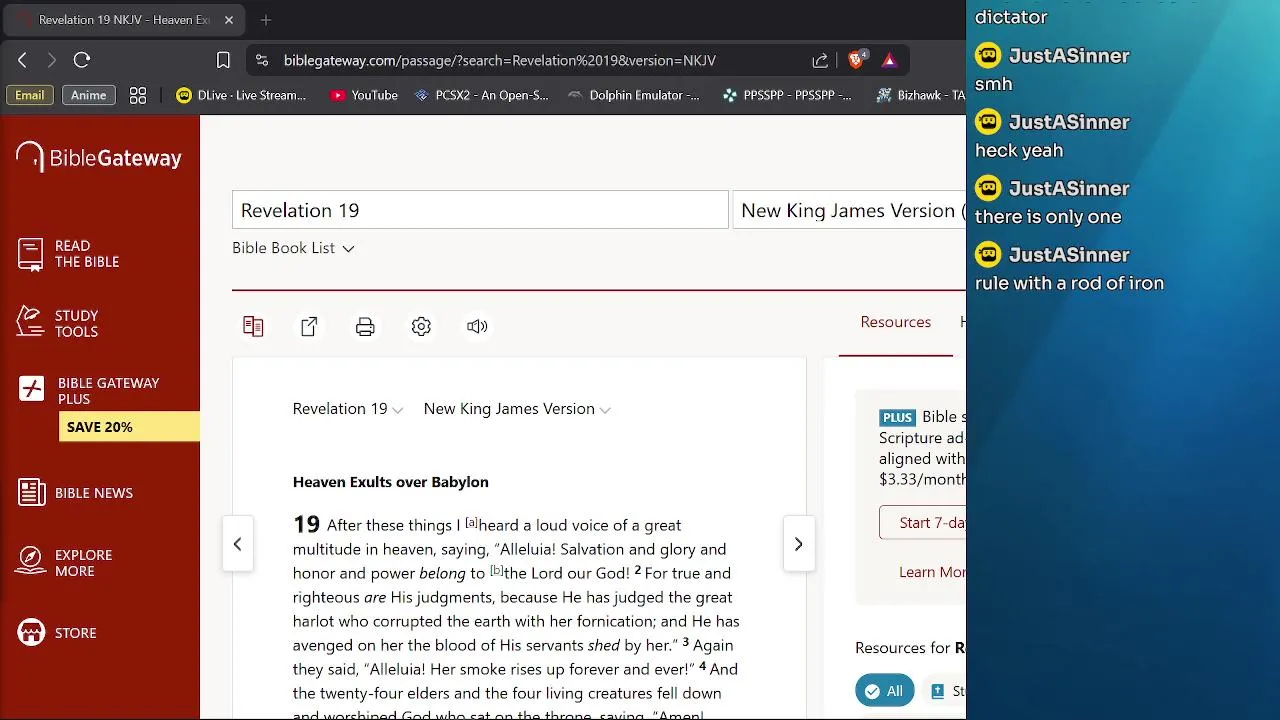The width and height of the screenshot is (1280, 720).
Task: Click avatar beside 'rule with a rod' message
Action: (988, 255)
